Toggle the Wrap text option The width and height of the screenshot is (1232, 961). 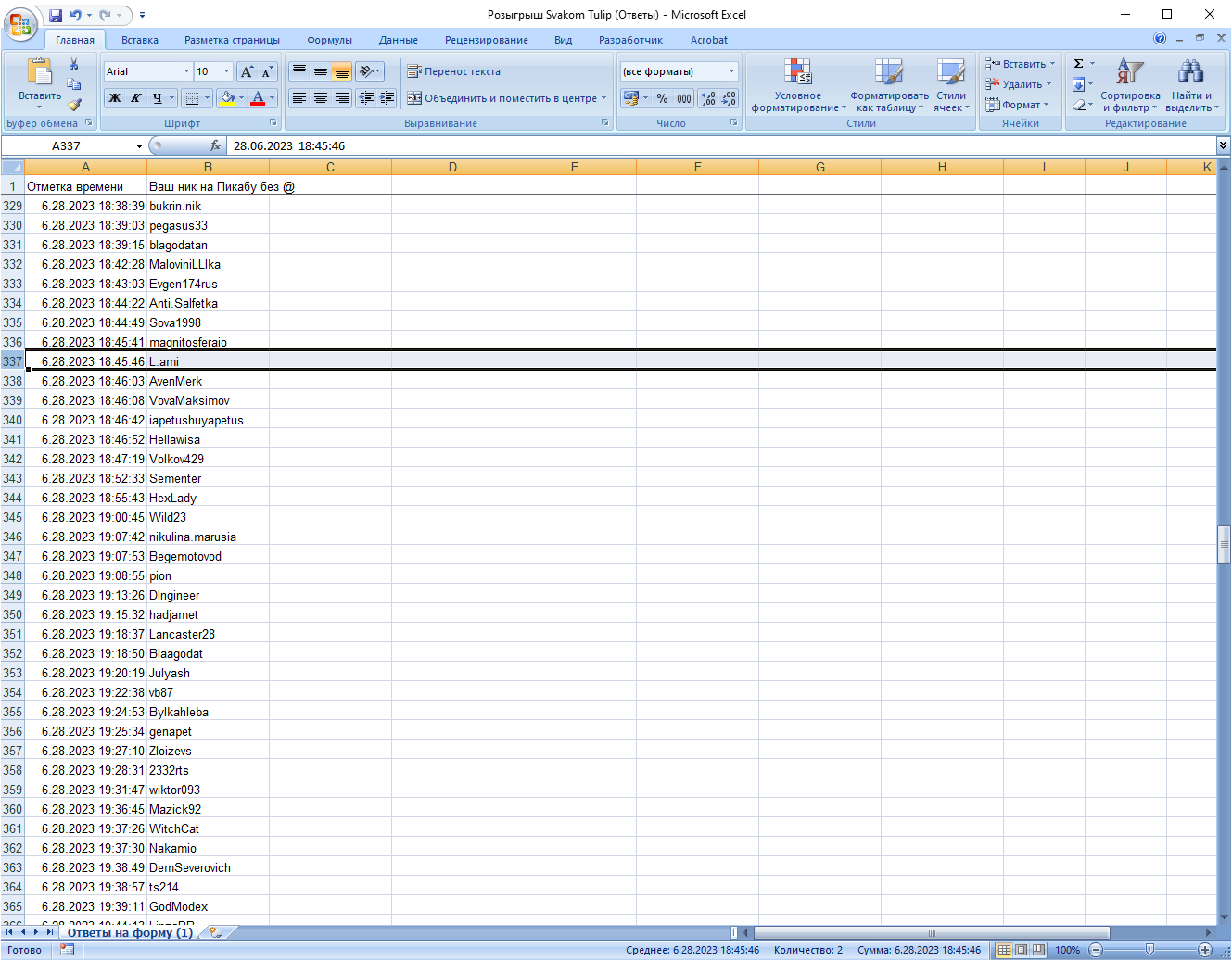point(454,71)
